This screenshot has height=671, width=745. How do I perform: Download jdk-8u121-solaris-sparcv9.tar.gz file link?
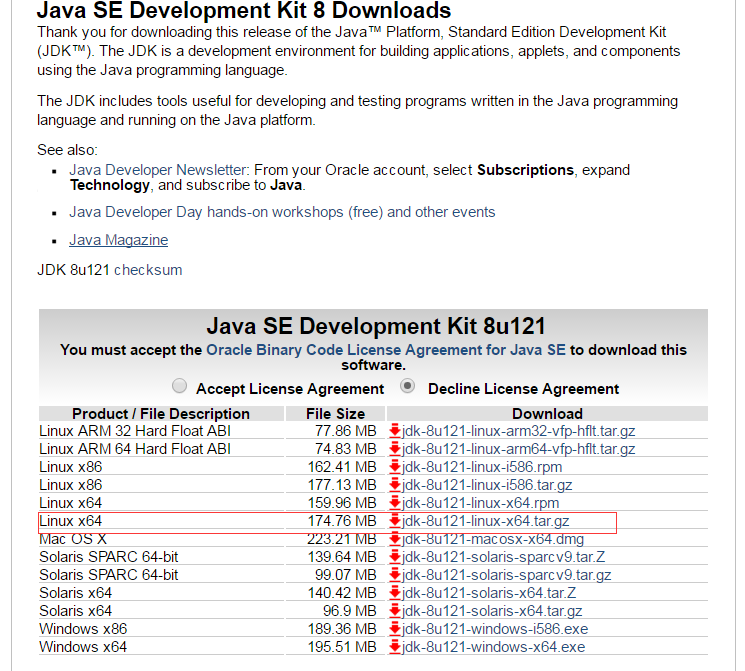coord(506,575)
